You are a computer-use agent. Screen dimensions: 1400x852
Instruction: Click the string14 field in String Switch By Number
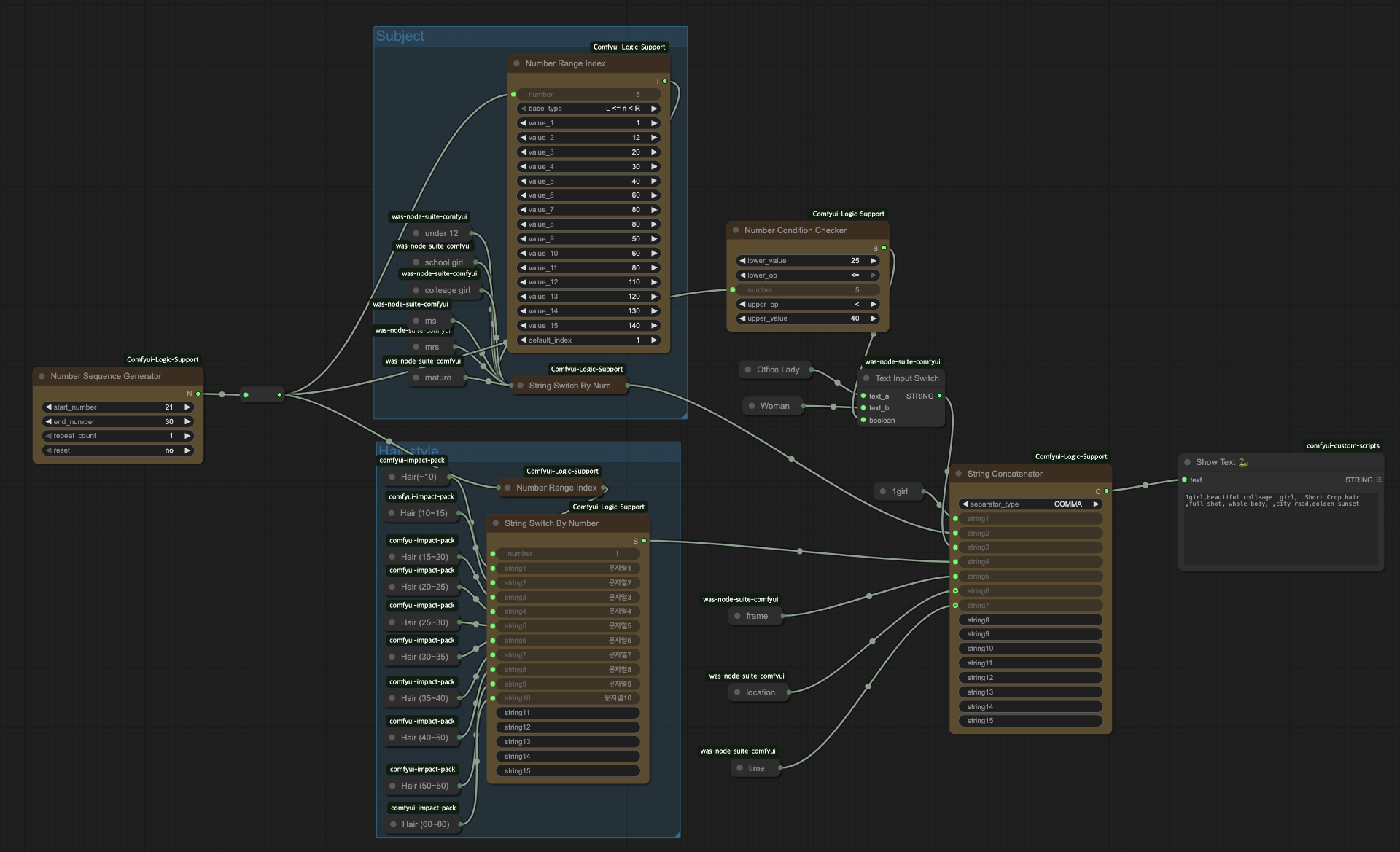568,757
